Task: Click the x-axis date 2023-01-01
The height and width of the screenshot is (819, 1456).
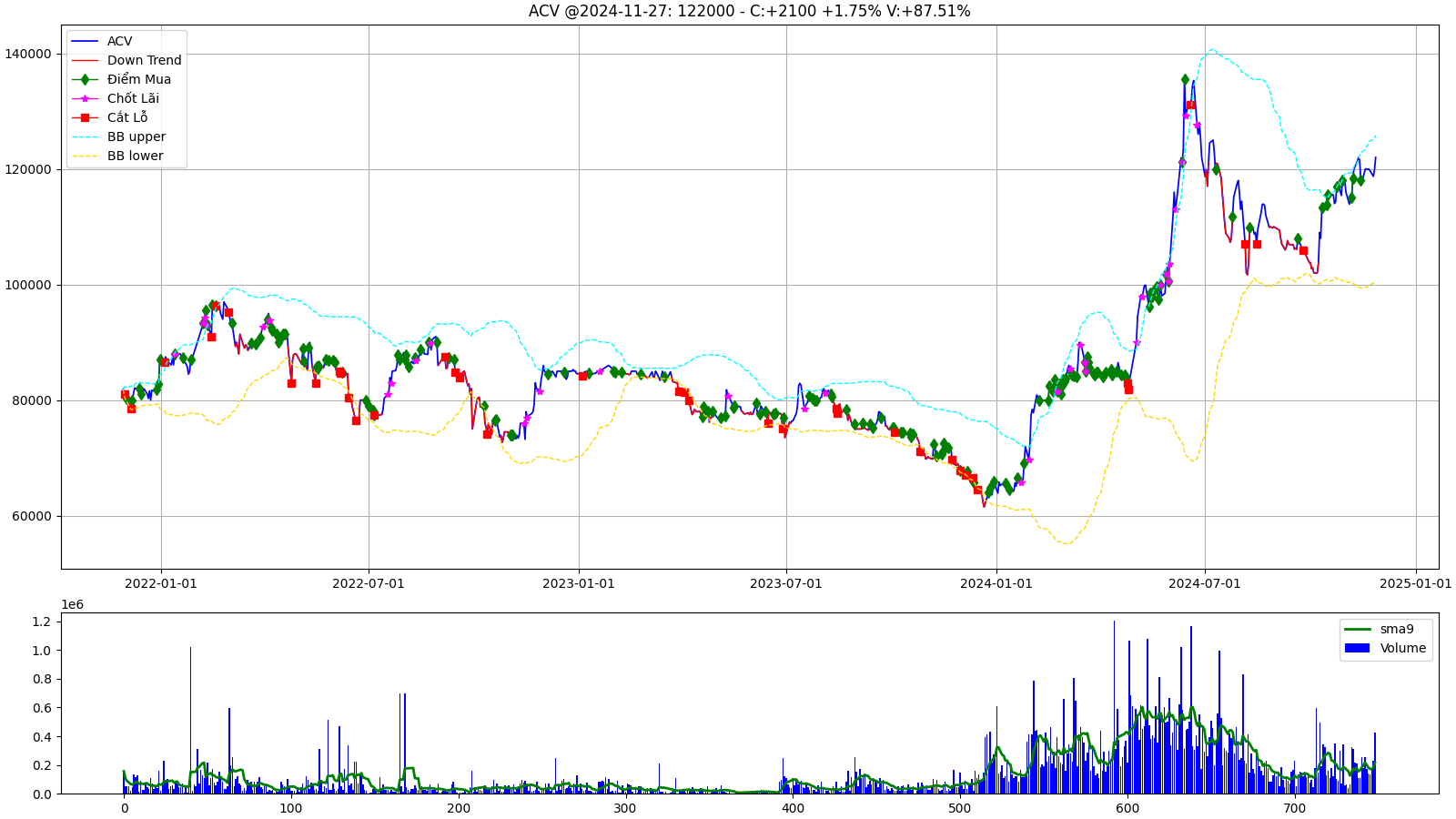Action: coord(579,583)
